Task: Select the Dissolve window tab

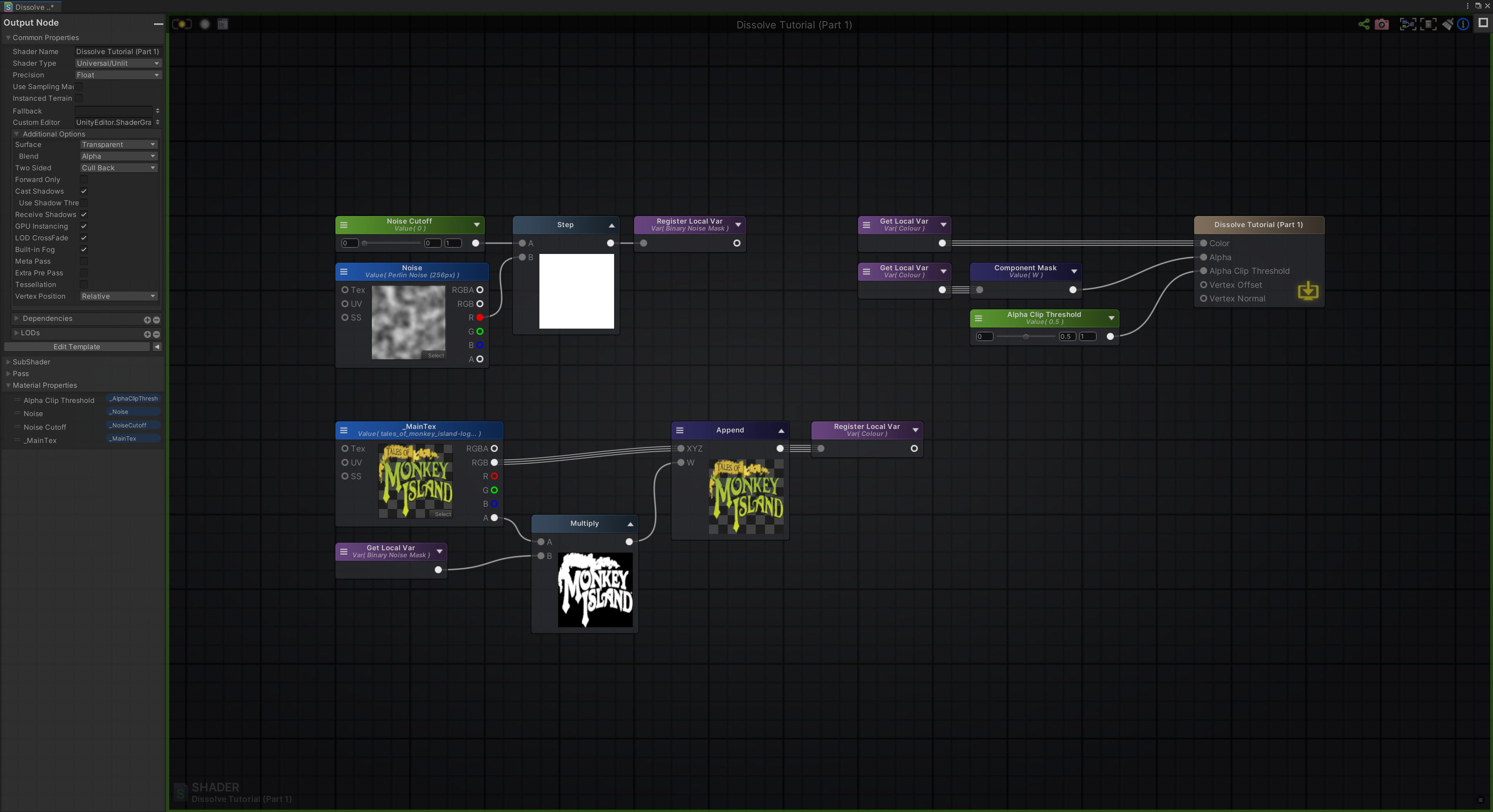Action: click(31, 7)
